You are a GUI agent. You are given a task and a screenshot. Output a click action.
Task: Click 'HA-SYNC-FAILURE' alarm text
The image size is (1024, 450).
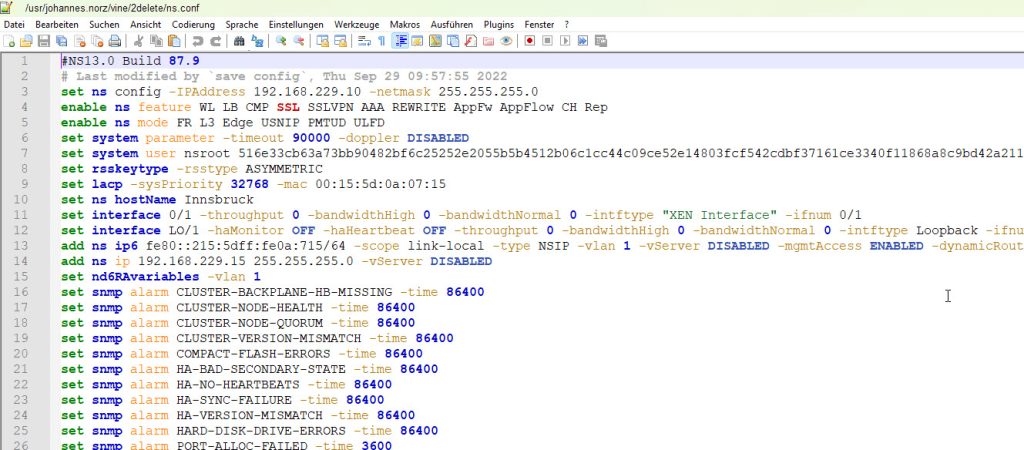tap(234, 400)
